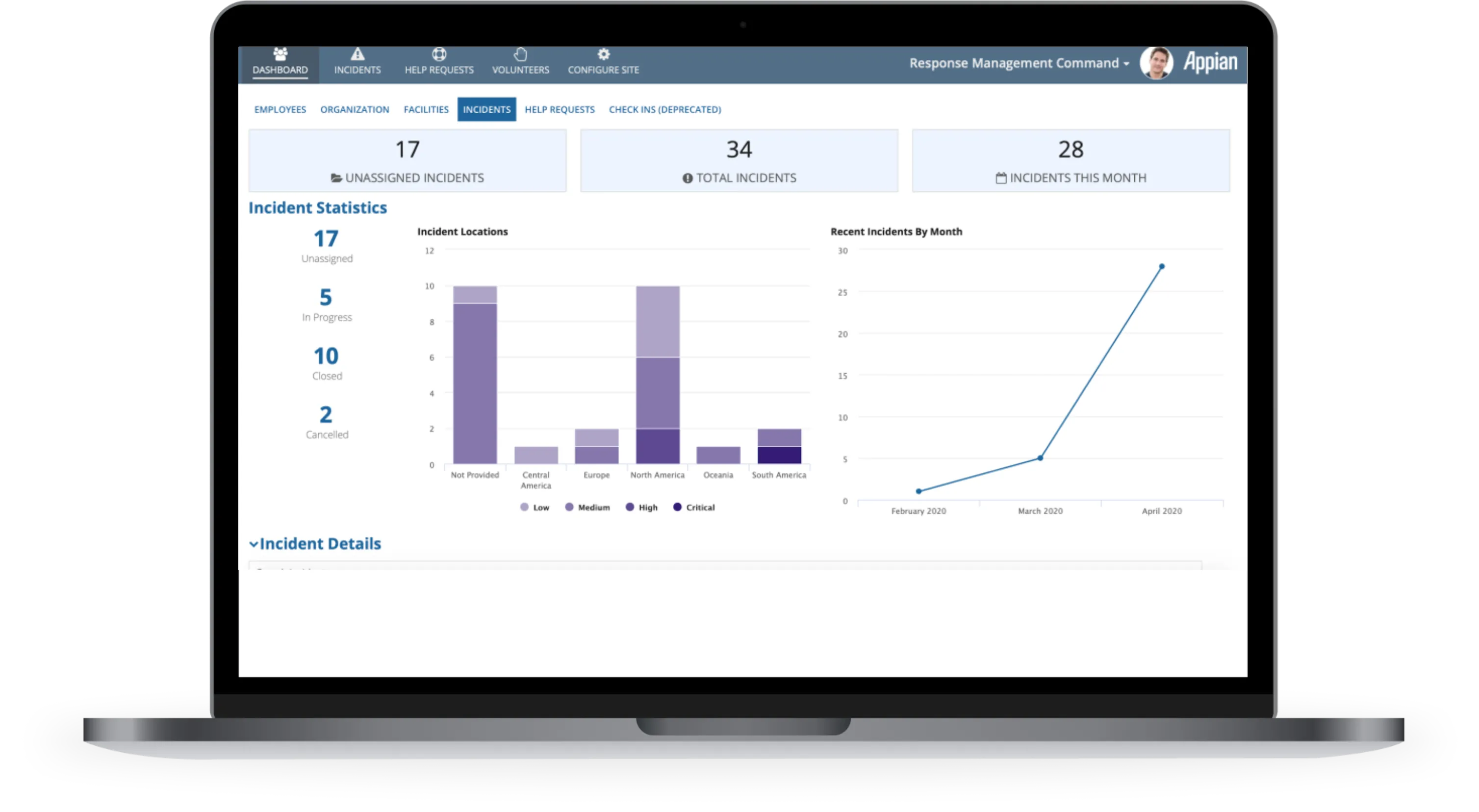
Task: Click the February 2020 data point
Action: point(918,491)
